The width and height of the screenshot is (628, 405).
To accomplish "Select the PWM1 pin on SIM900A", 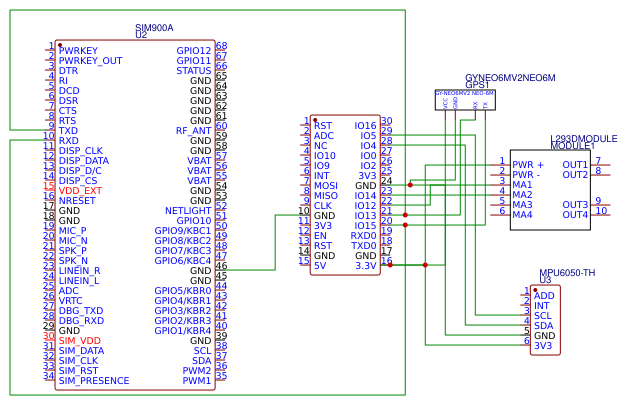I will [196, 381].
